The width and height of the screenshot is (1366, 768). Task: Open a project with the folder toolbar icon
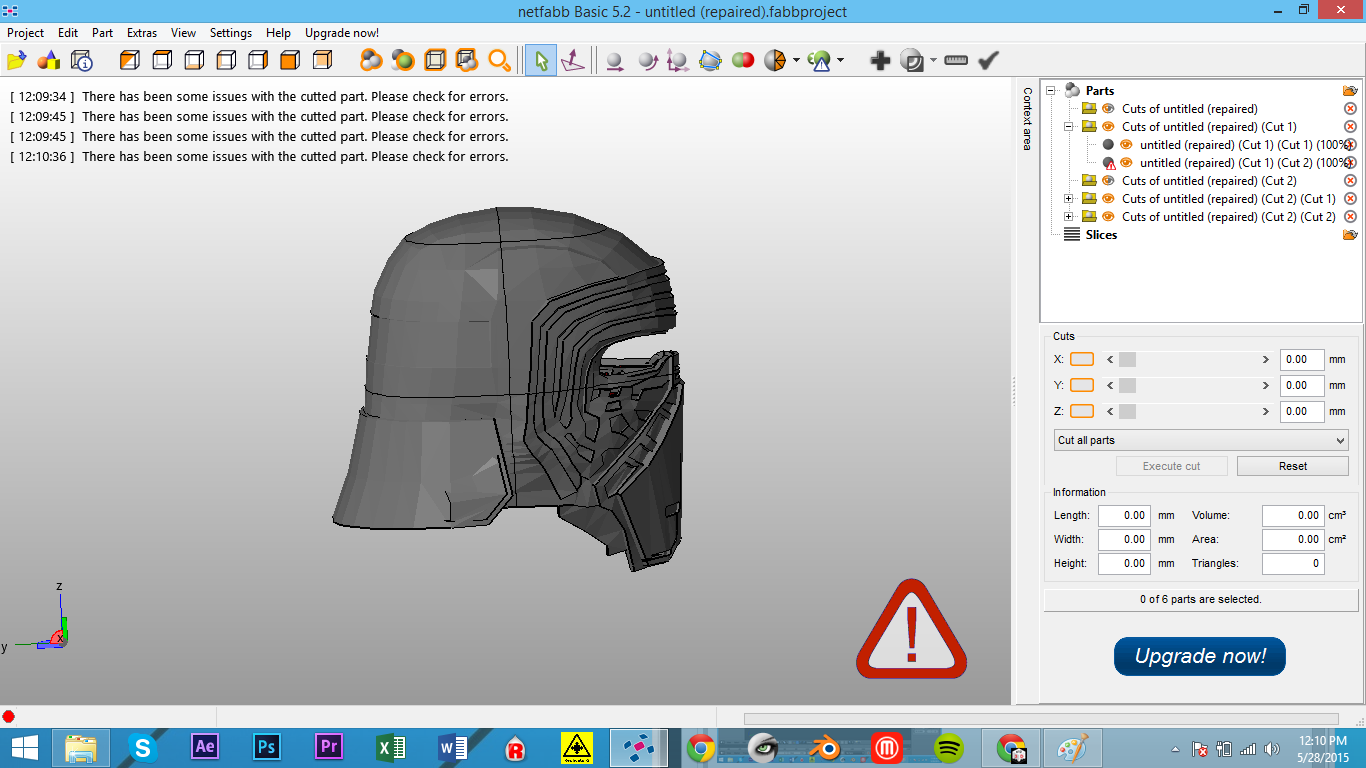[16, 61]
